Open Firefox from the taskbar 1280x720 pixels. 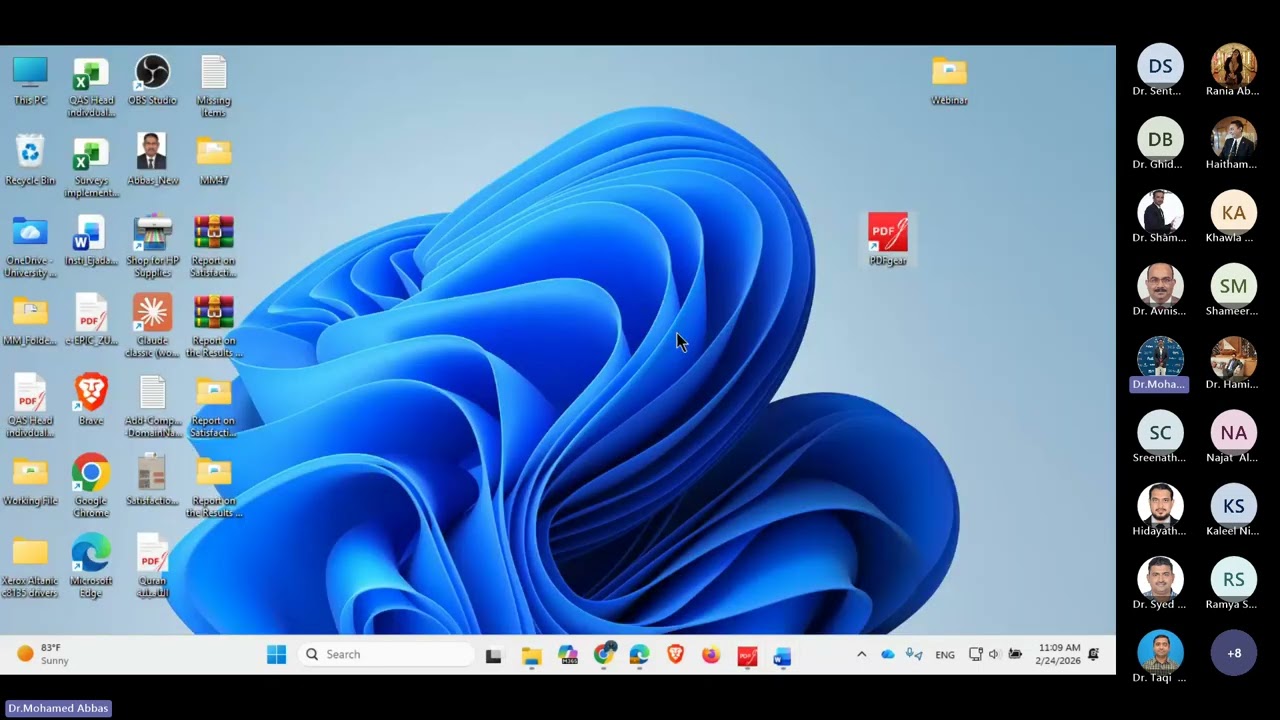click(x=711, y=656)
